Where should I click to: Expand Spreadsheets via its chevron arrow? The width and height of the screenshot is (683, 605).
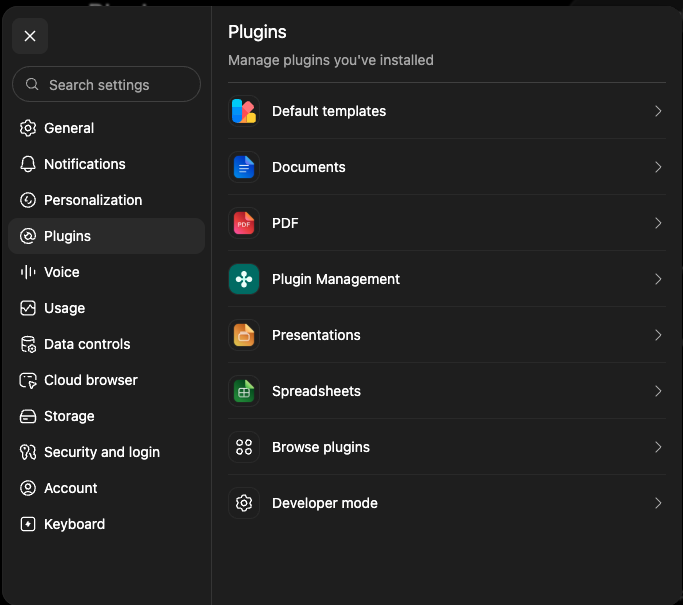[x=658, y=391]
